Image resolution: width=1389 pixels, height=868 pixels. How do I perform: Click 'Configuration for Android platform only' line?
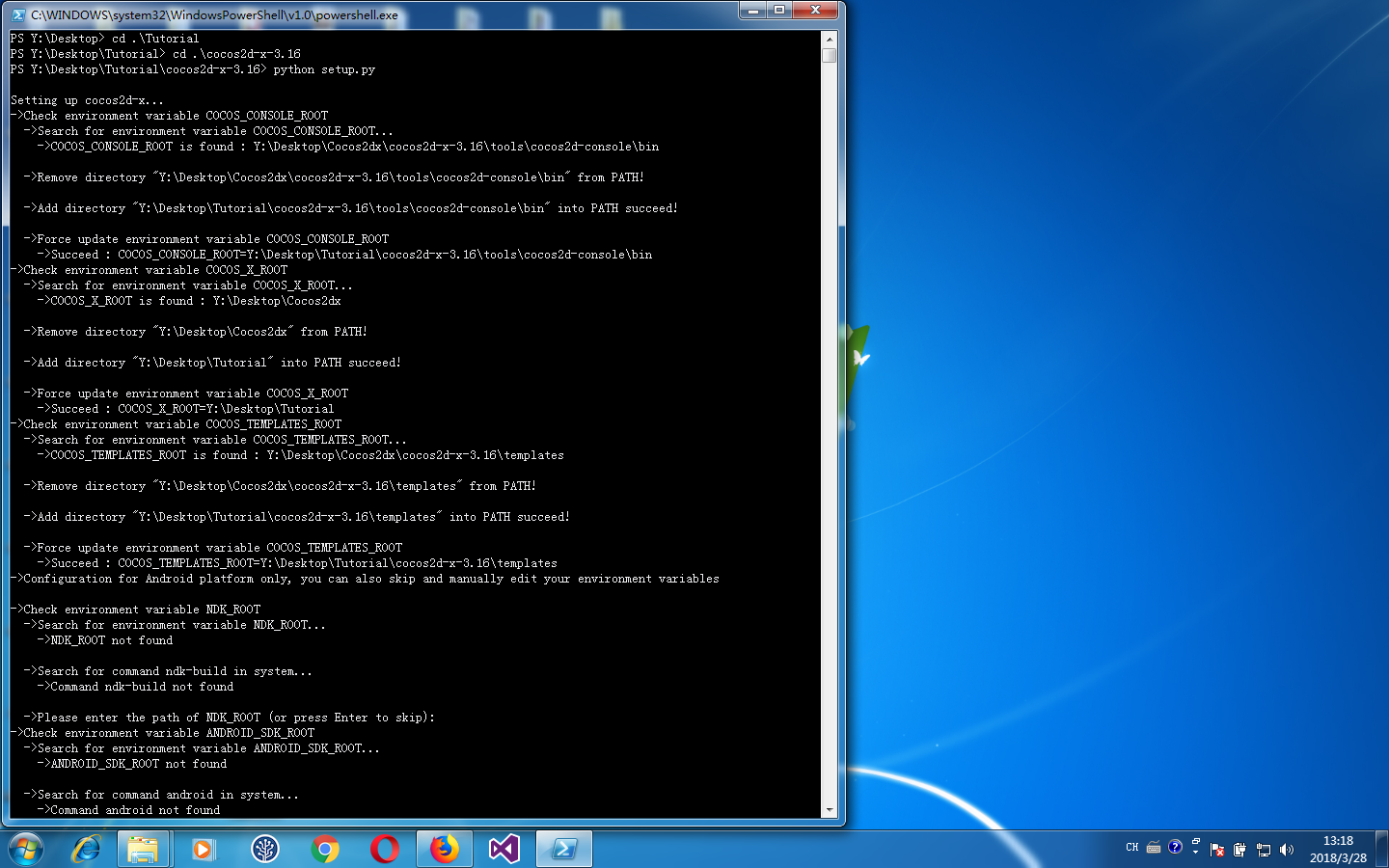[x=365, y=579]
